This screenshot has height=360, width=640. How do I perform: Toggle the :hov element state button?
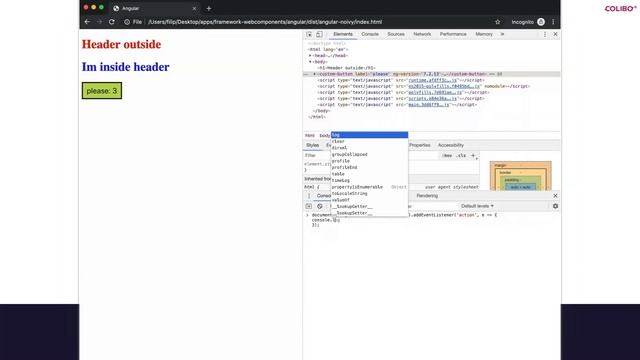tap(448, 156)
